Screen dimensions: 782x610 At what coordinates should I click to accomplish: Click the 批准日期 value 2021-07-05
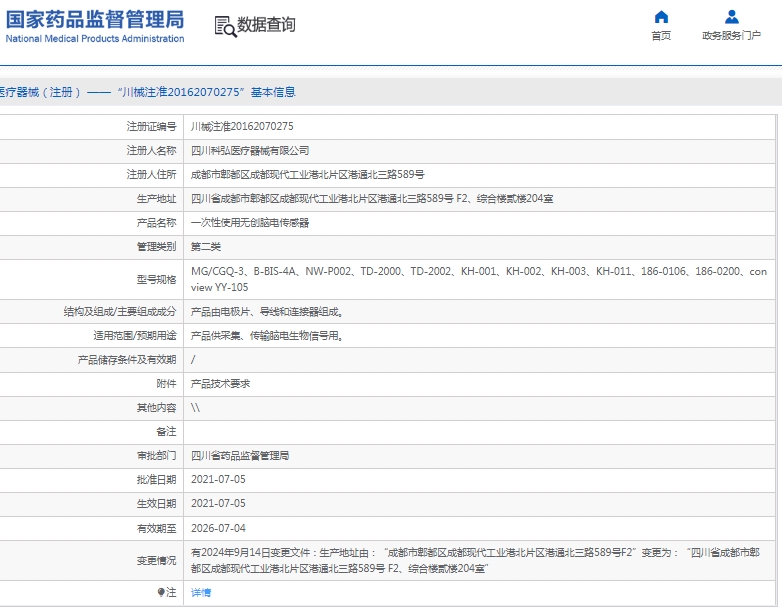pos(218,479)
